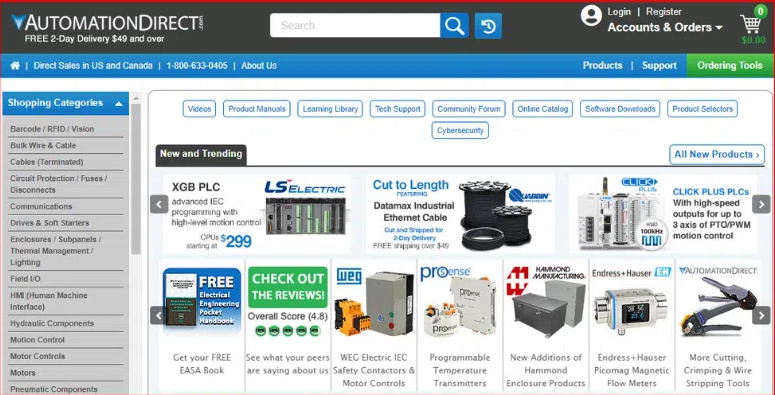Open WEG Electric IEC Safety Contactors card
Image resolution: width=775 pixels, height=395 pixels.
(374, 325)
